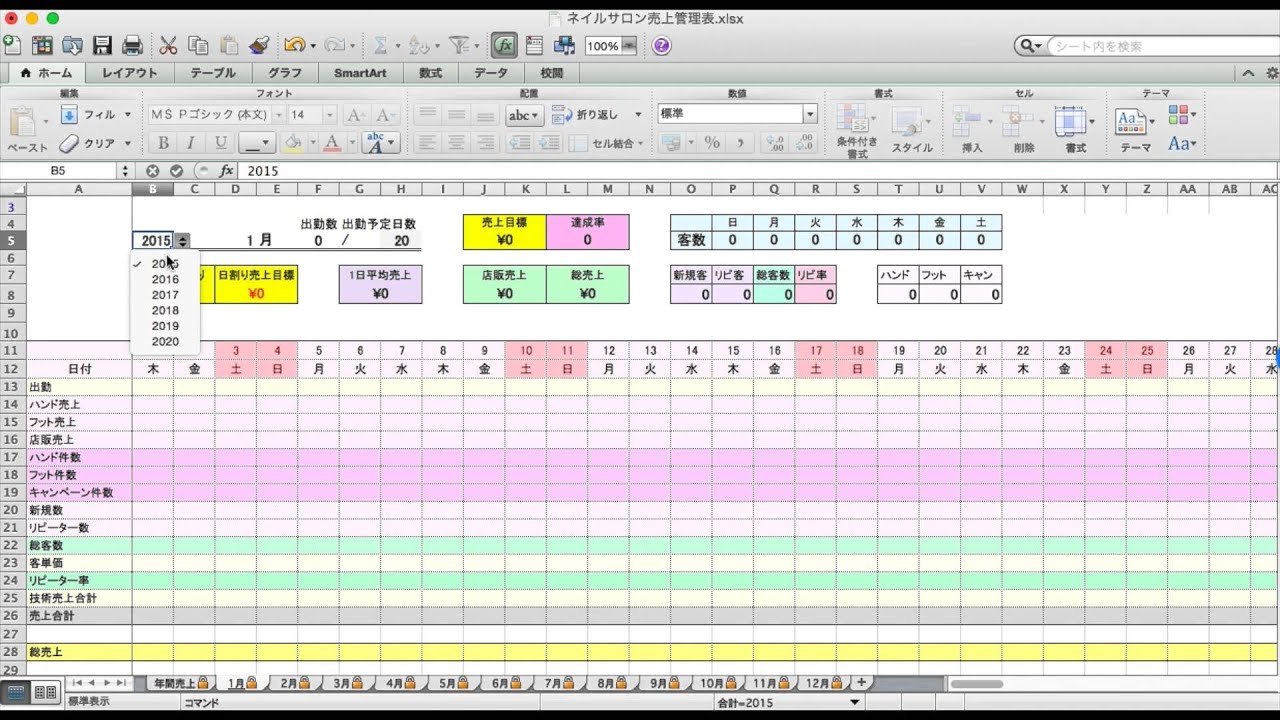Save the workbook with floppy icon

click(x=102, y=45)
